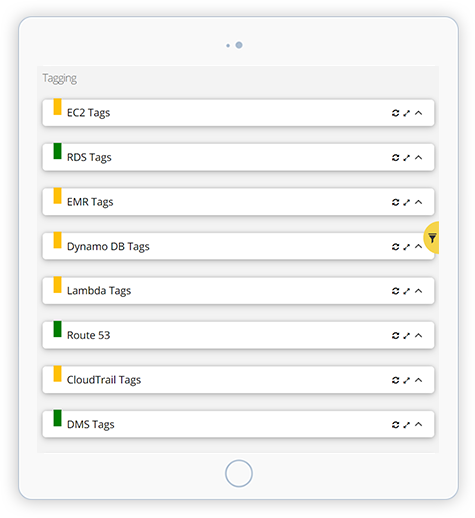475x518 pixels.
Task: Click the EMR Tags title
Action: tap(90, 202)
